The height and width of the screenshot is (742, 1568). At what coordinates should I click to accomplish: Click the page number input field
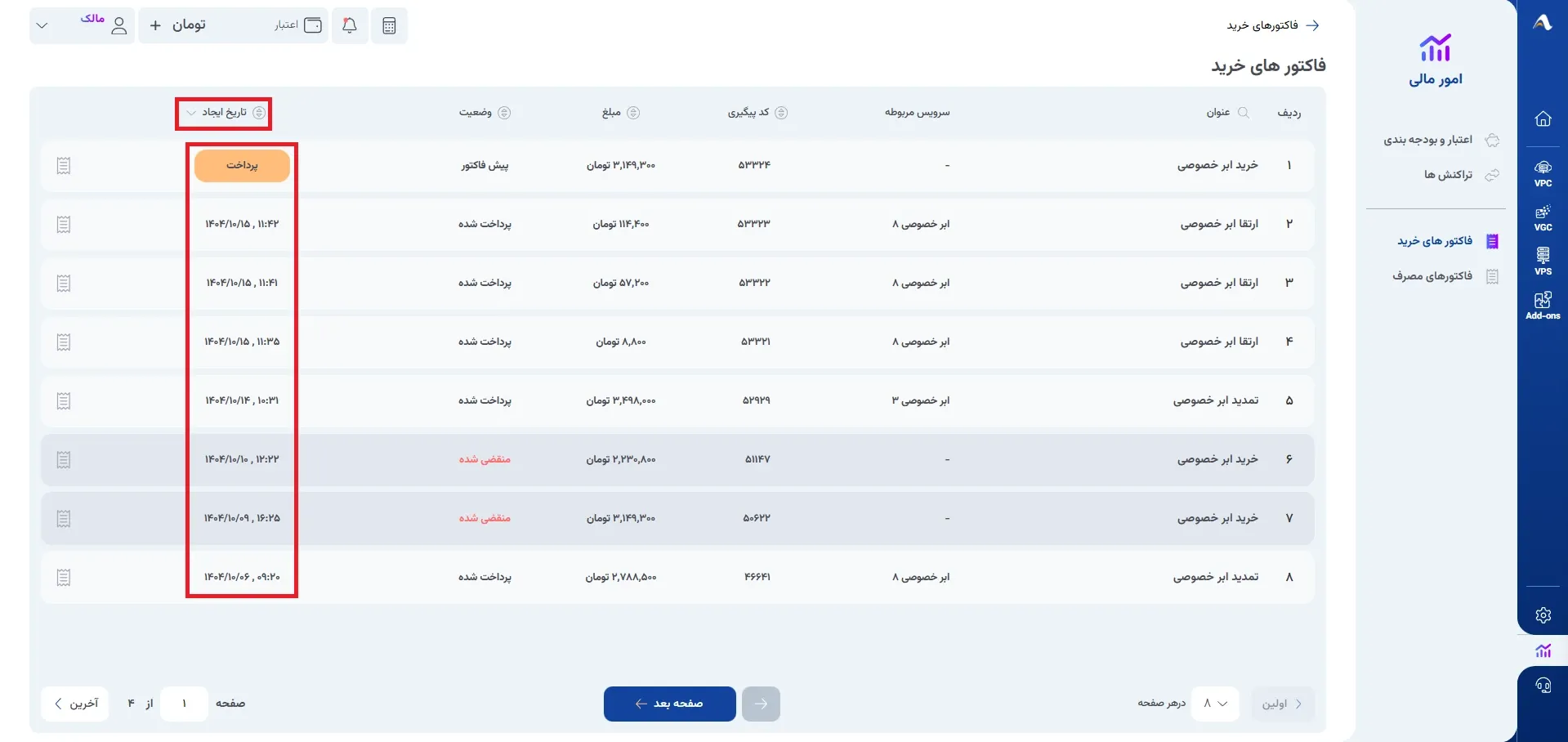(184, 704)
